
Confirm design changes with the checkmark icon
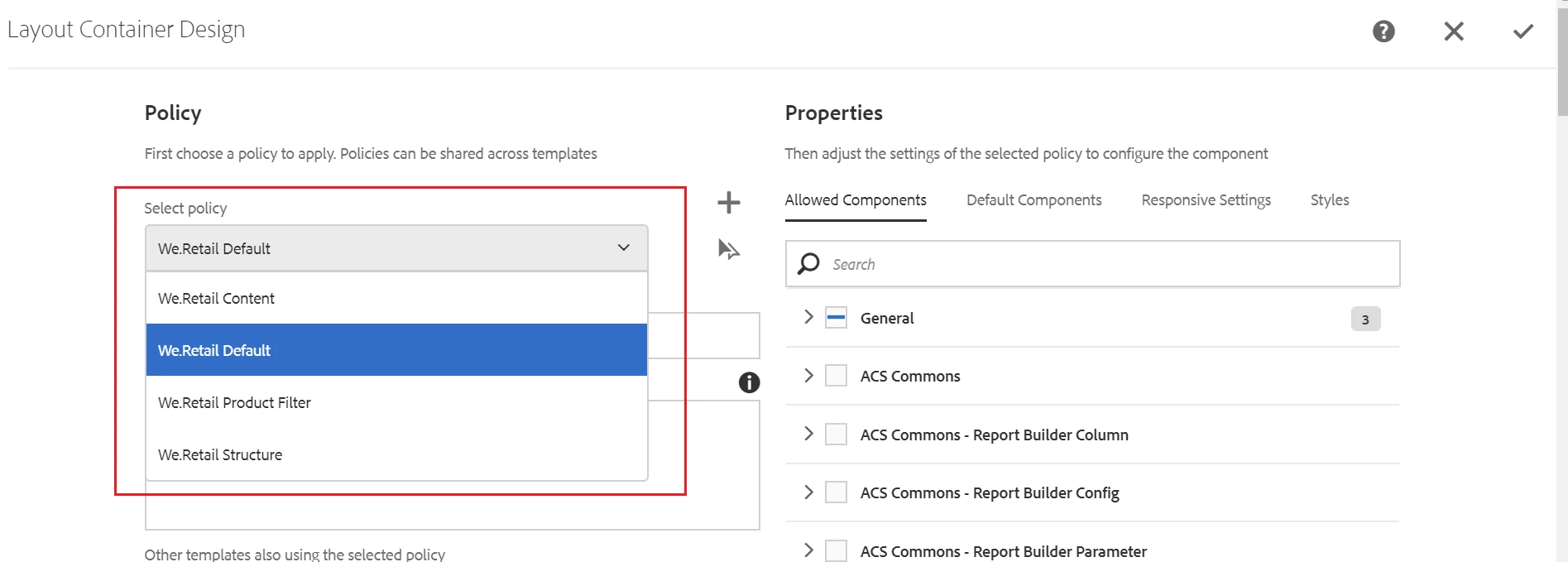(1523, 31)
